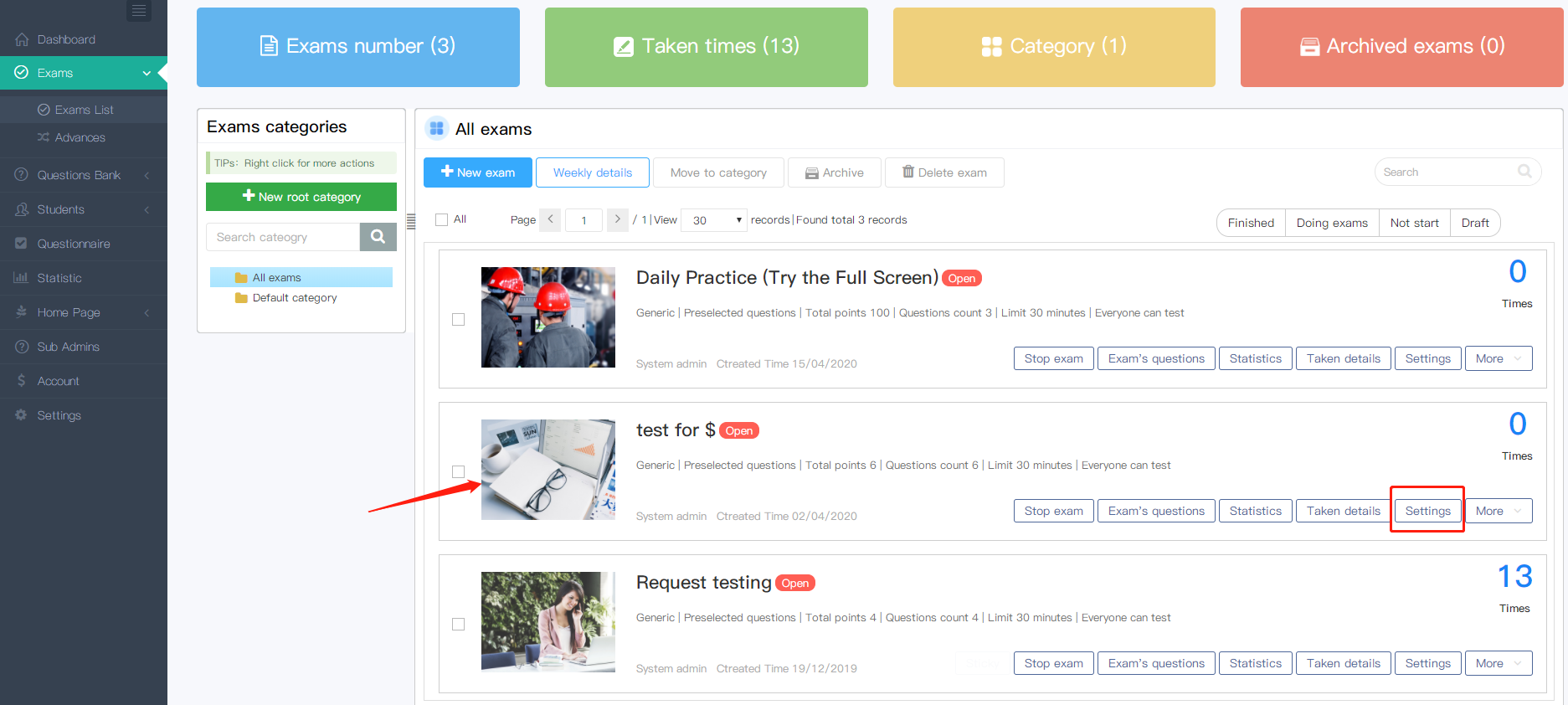
Task: Open the records per page dropdown
Action: pyautogui.click(x=715, y=220)
